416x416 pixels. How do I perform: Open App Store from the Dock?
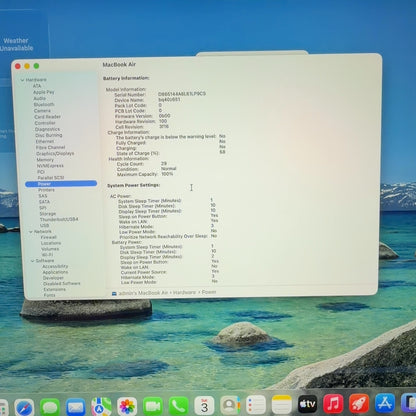tap(385, 403)
